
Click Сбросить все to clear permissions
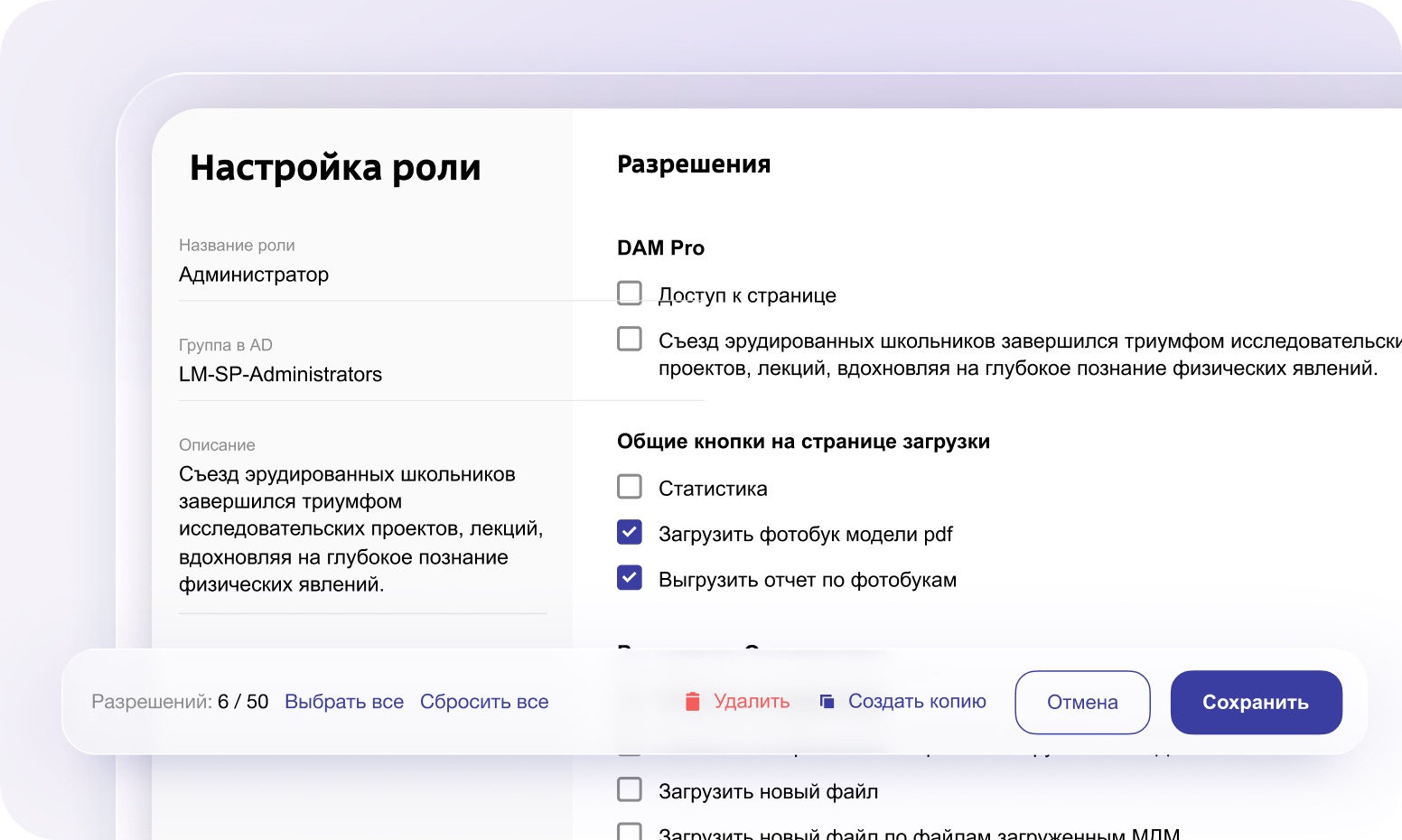pyautogui.click(x=484, y=702)
